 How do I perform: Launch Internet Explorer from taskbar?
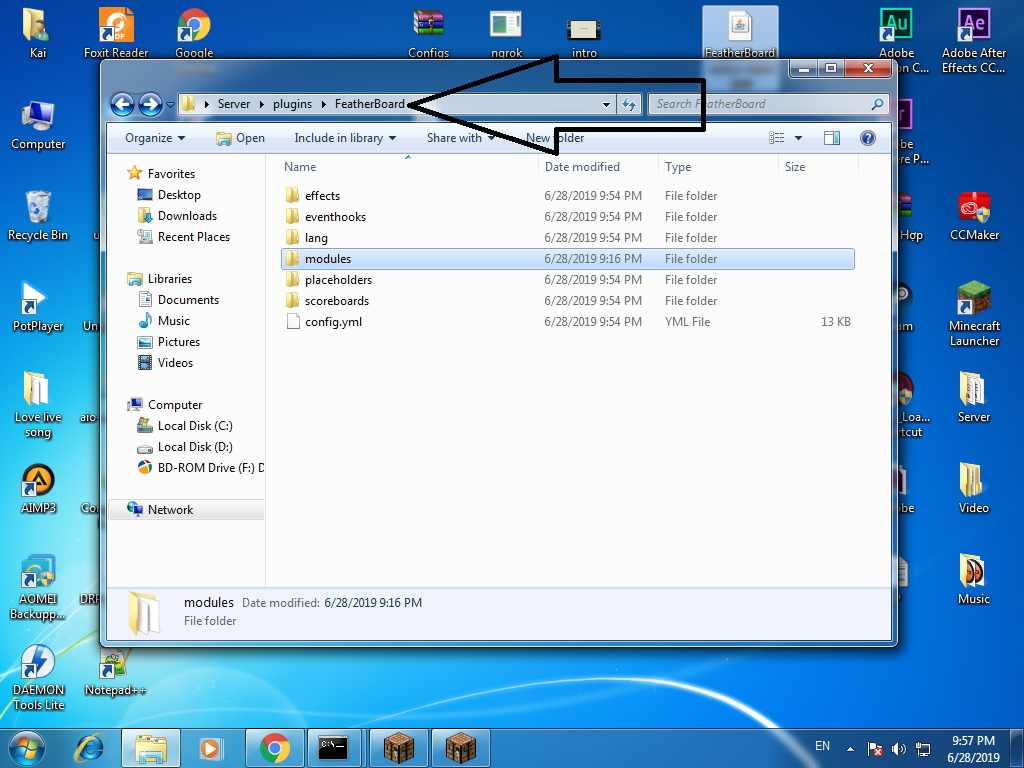pyautogui.click(x=89, y=748)
